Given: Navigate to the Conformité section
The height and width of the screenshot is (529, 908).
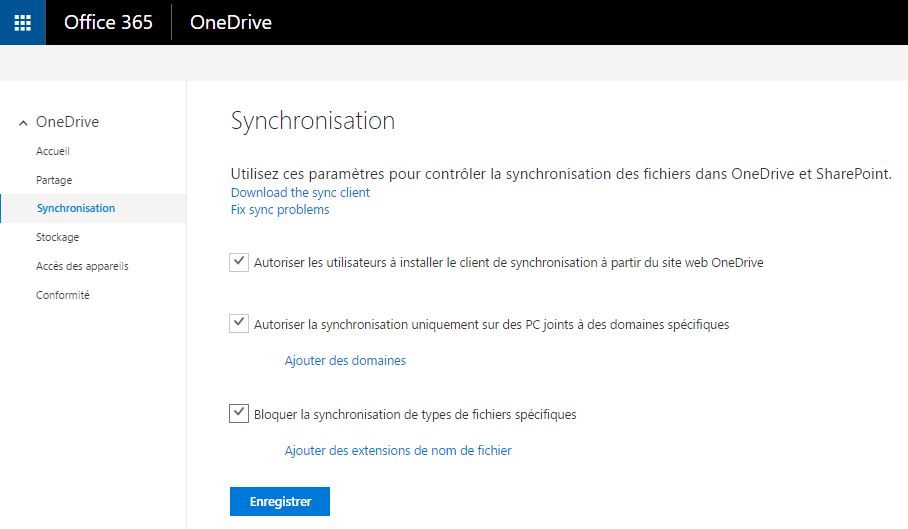Looking at the screenshot, I should pos(63,295).
